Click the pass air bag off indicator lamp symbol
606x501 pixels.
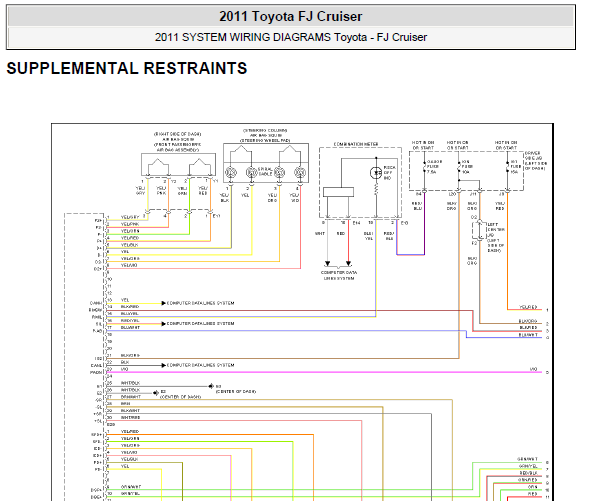point(376,172)
